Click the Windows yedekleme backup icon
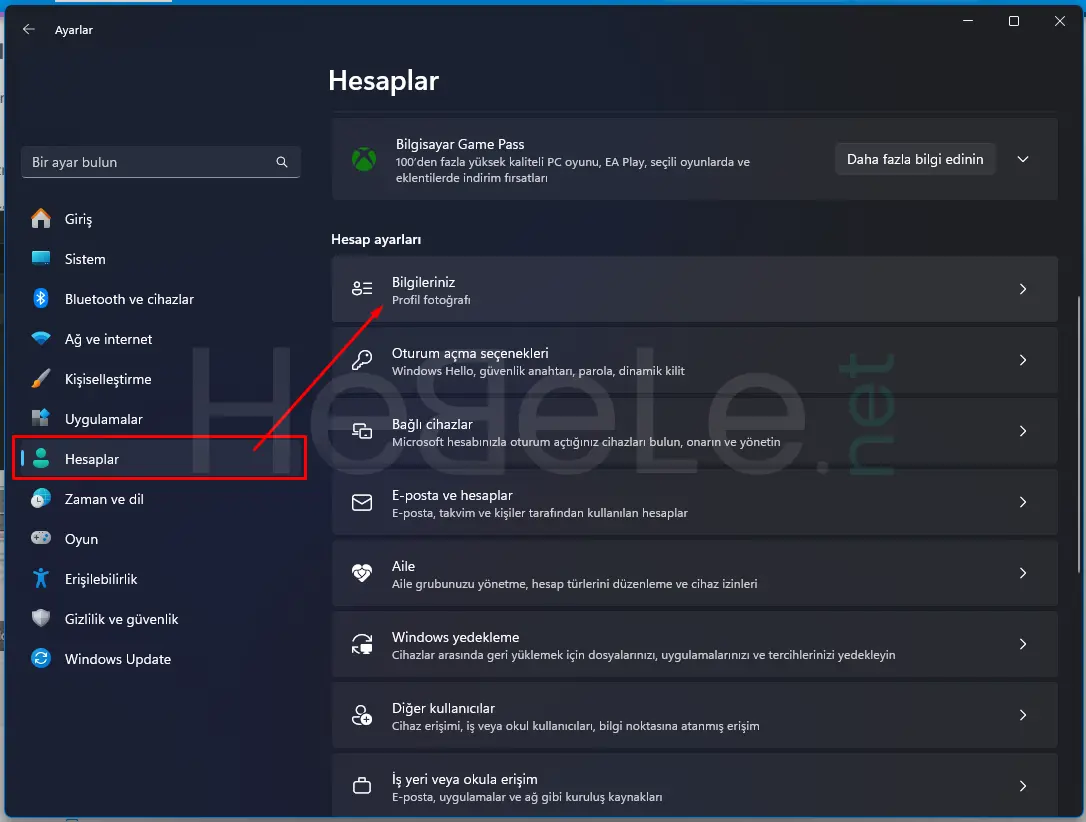This screenshot has width=1086, height=822. [362, 644]
